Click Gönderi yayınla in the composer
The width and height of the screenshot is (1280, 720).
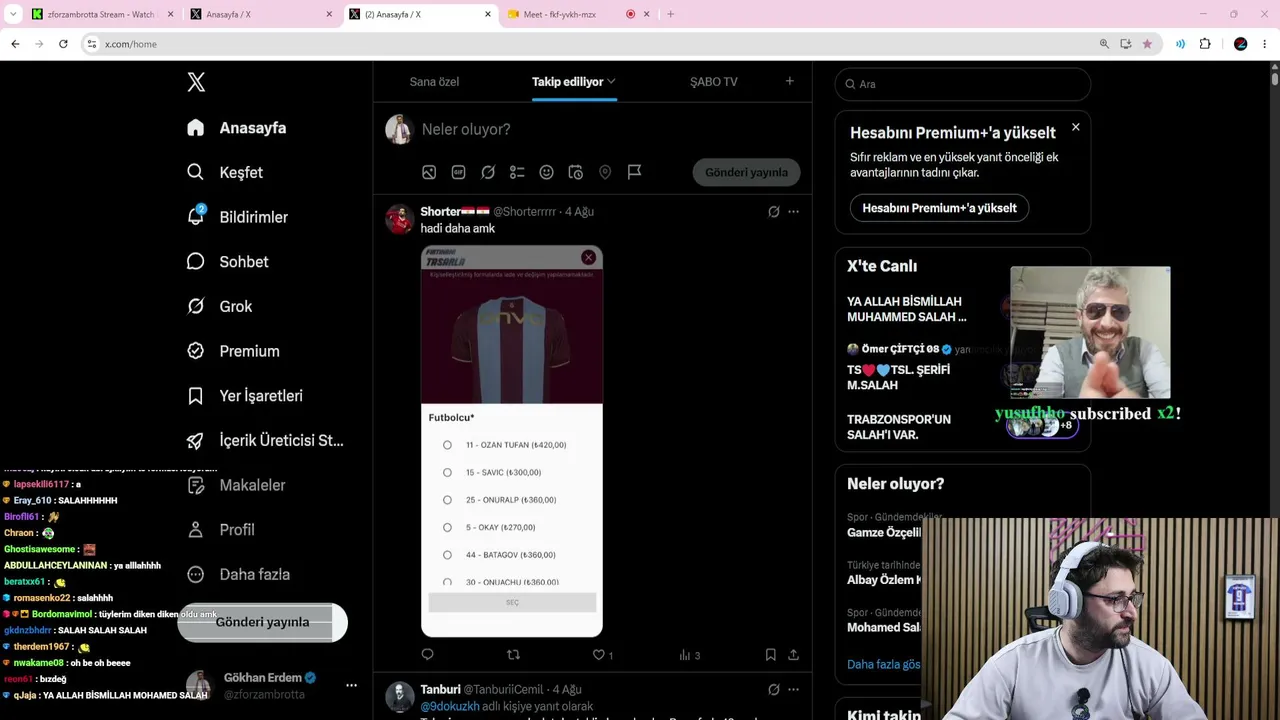746,172
